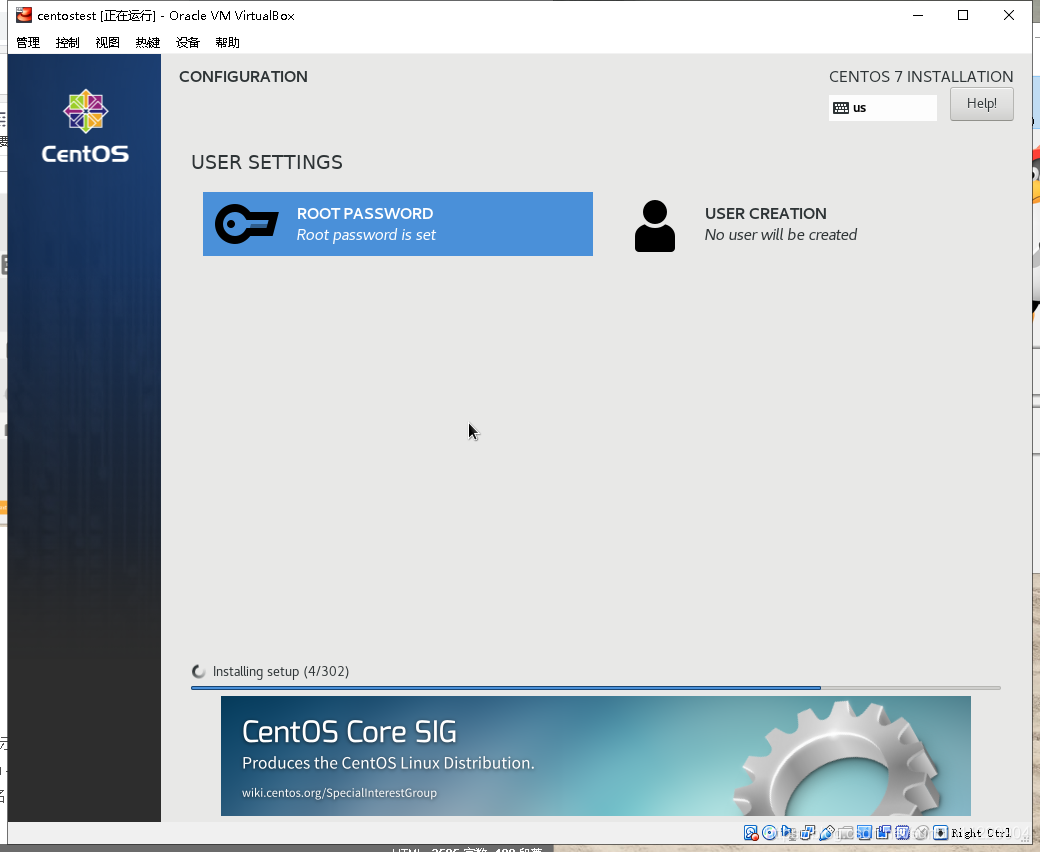Click the audio status icon

click(788, 833)
